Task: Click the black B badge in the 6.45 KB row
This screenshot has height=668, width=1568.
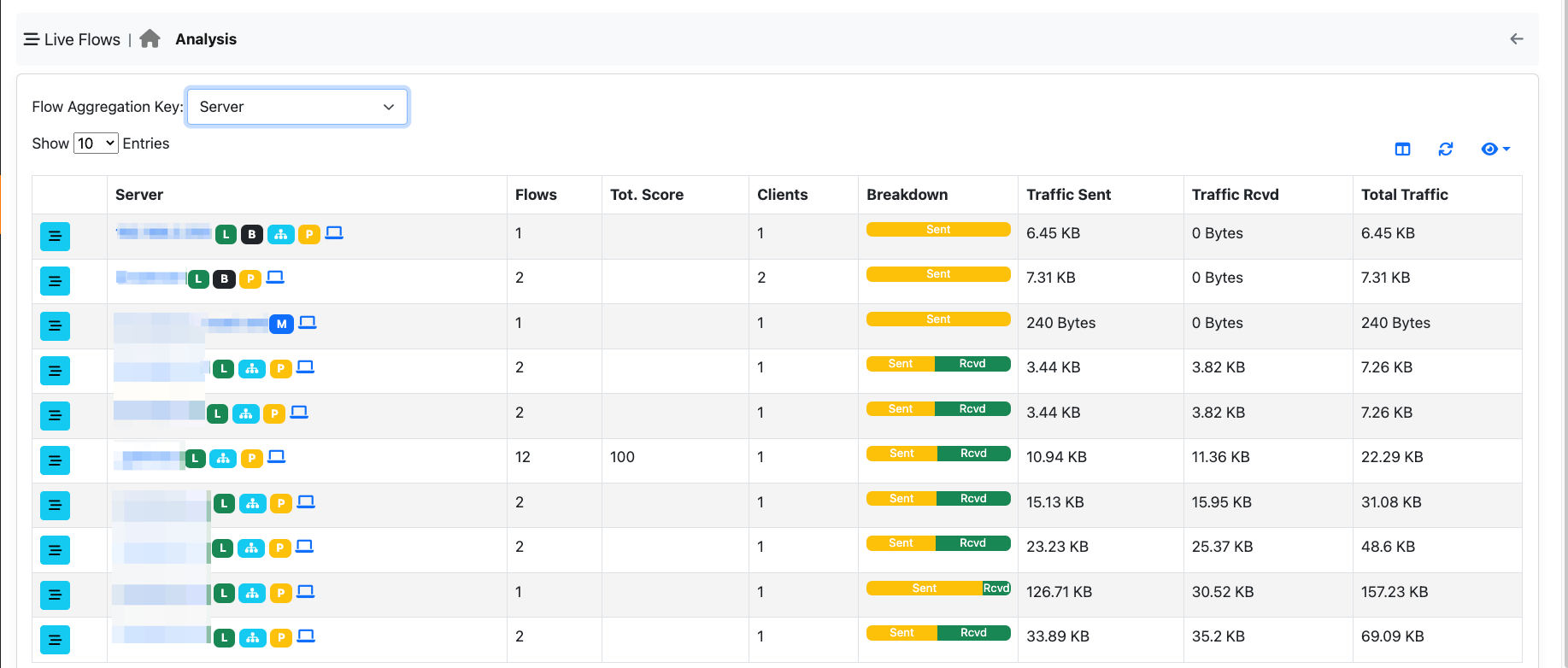Action: coord(251,234)
